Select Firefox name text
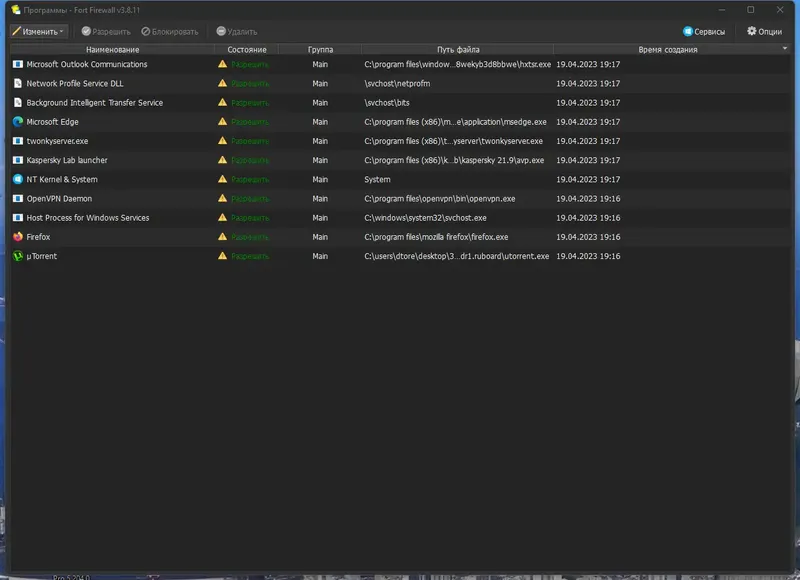This screenshot has width=800, height=580. tap(38, 237)
